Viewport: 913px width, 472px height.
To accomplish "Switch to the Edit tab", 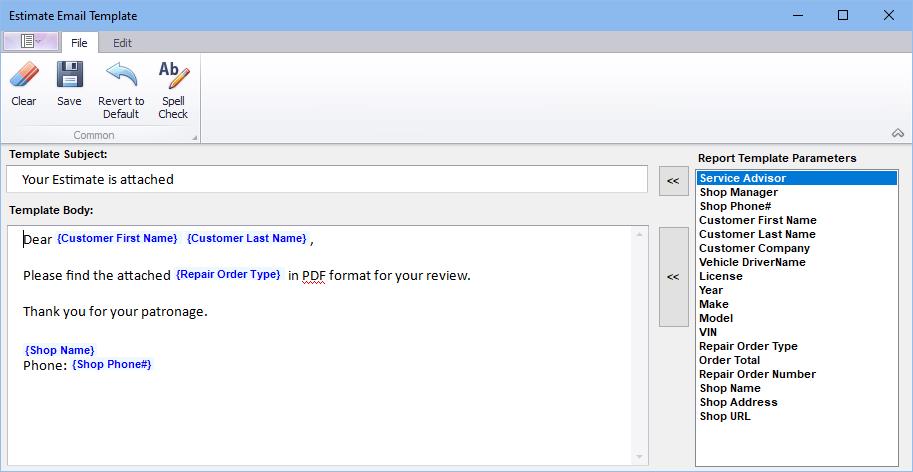I will pos(122,43).
